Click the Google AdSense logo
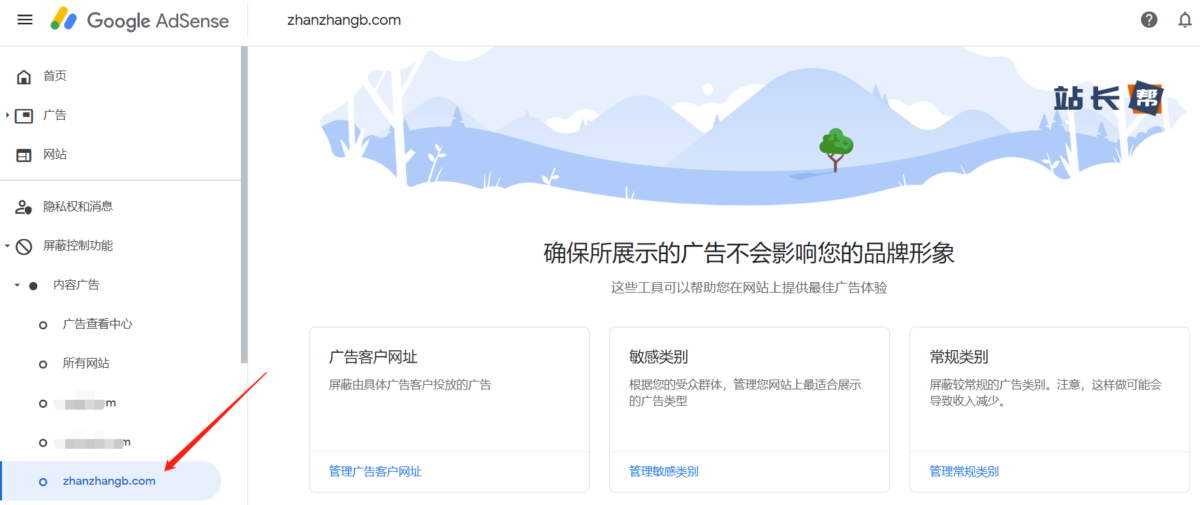1200x505 pixels. [140, 20]
